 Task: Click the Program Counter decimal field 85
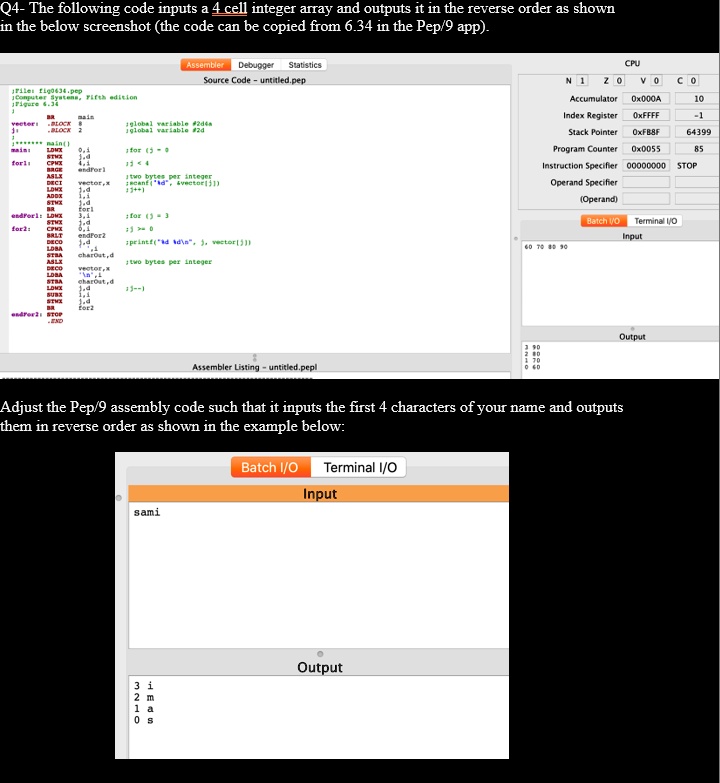click(x=698, y=149)
